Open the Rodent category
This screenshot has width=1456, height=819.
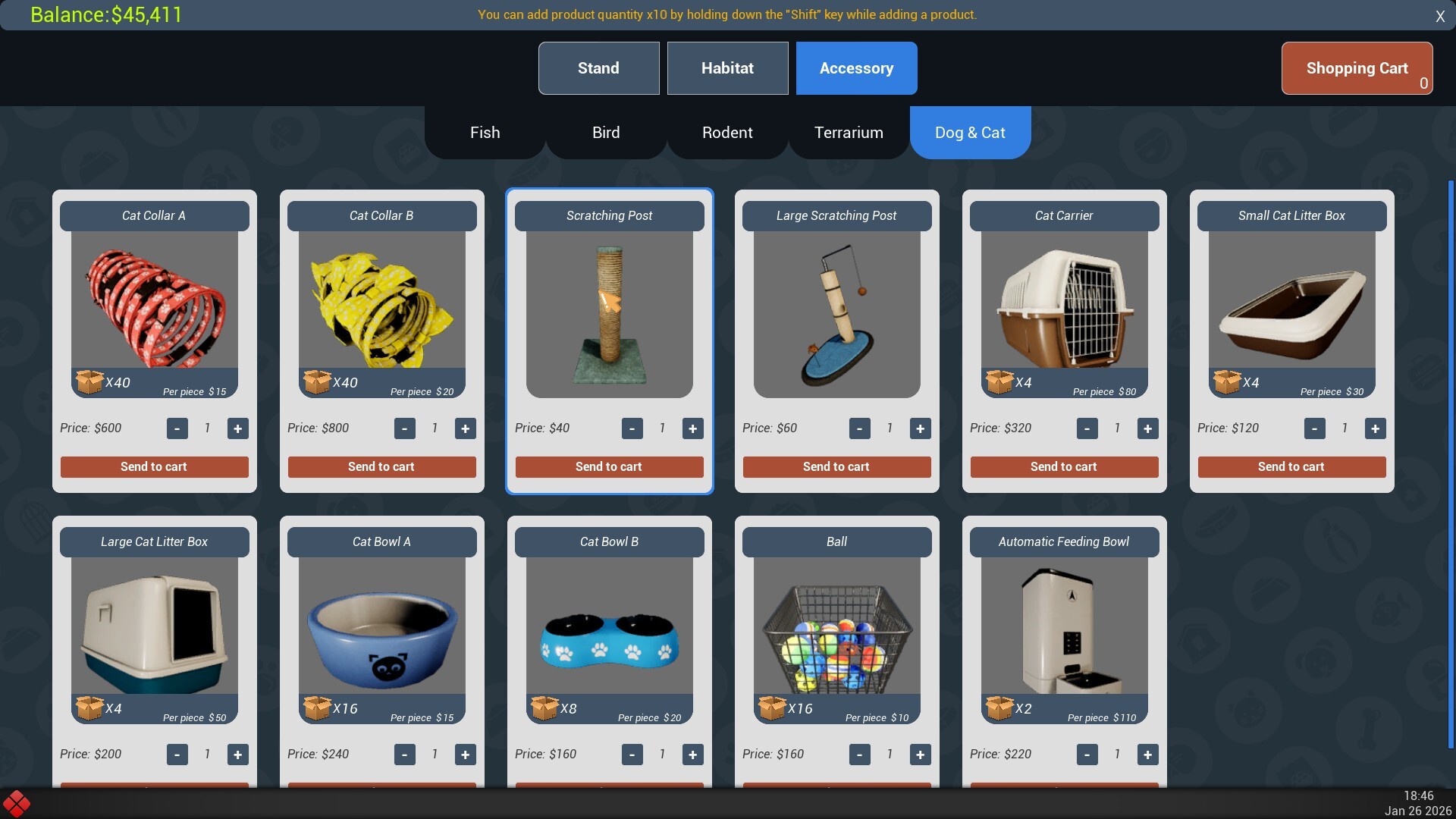[726, 132]
